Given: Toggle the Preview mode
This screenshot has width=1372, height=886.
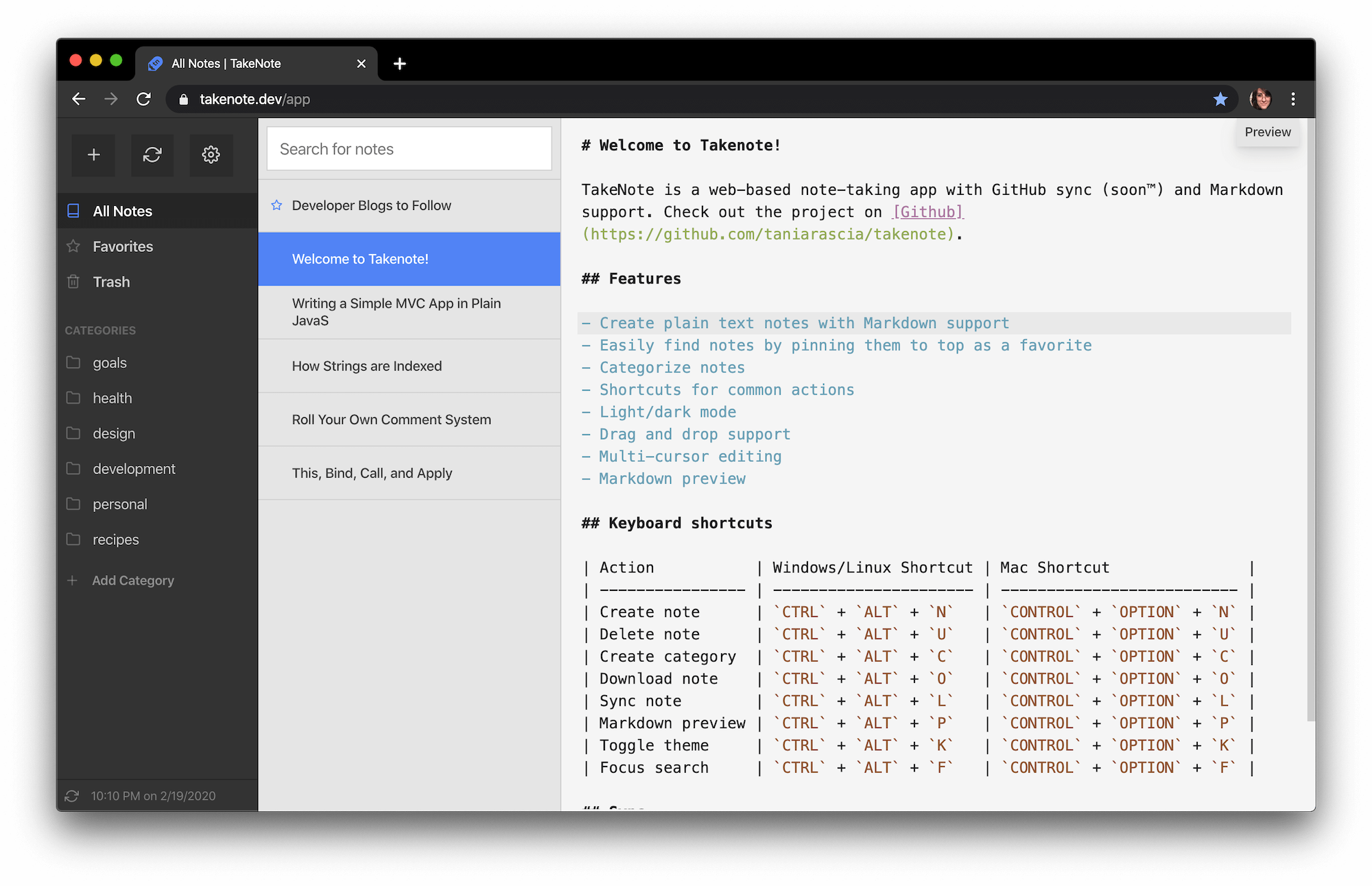Looking at the screenshot, I should (x=1267, y=132).
